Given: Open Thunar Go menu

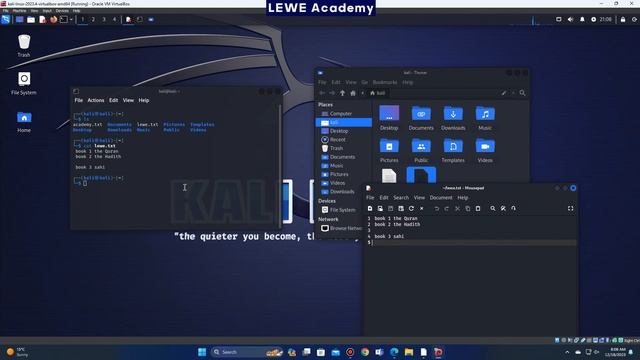Looking at the screenshot, I should pyautogui.click(x=364, y=82).
